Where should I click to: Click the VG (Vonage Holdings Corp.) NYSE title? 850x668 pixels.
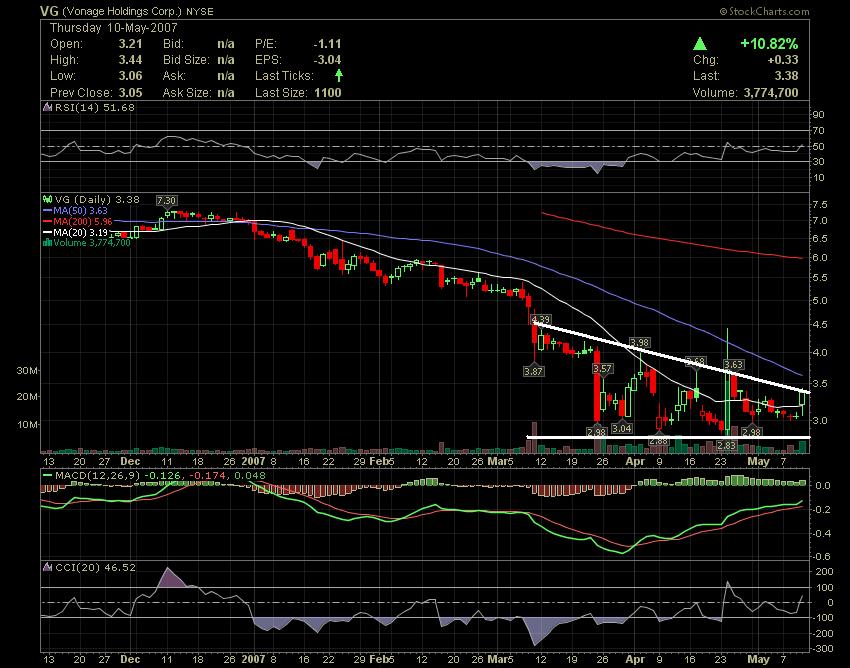127,11
